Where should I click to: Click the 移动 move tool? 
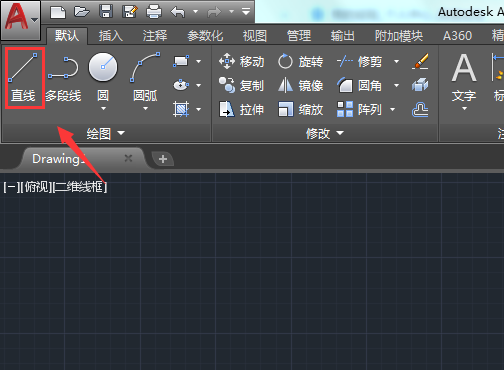(x=242, y=62)
